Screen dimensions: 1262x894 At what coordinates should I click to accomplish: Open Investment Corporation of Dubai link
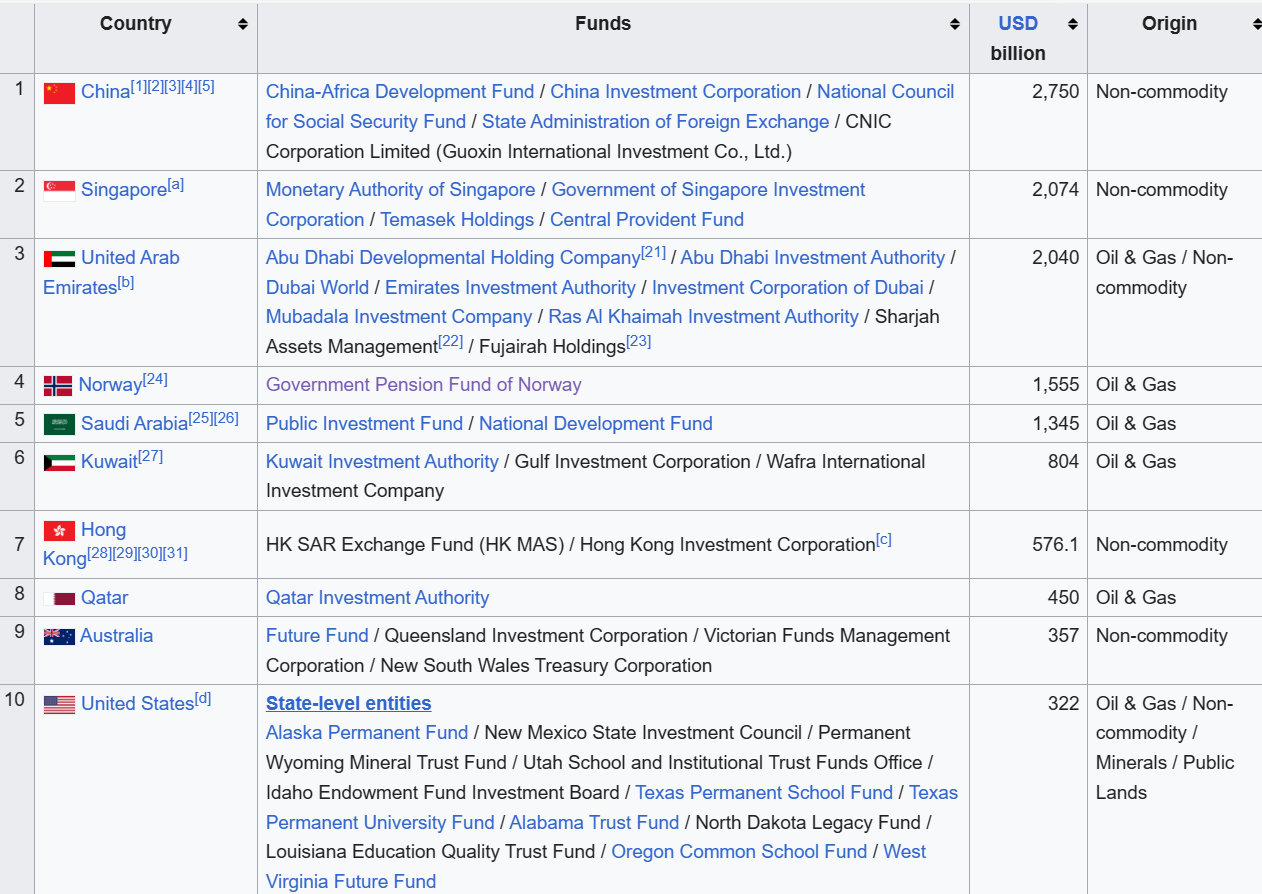[788, 288]
